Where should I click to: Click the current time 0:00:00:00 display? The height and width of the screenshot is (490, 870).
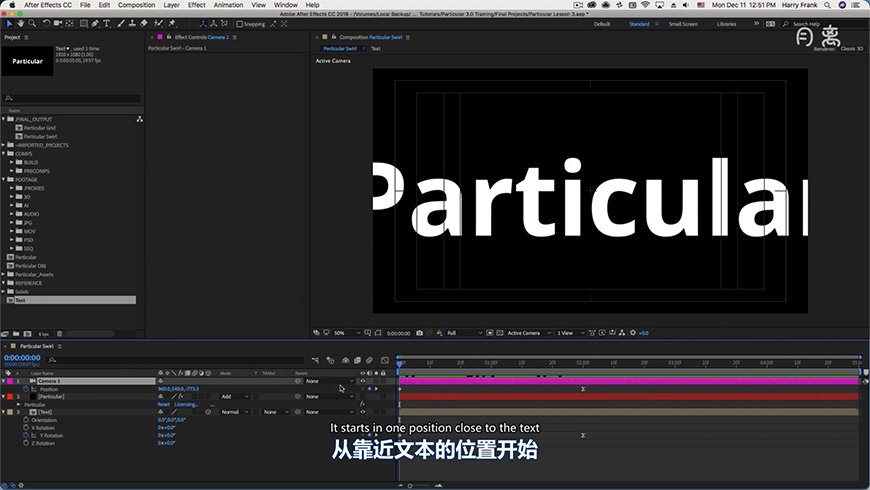(22, 358)
